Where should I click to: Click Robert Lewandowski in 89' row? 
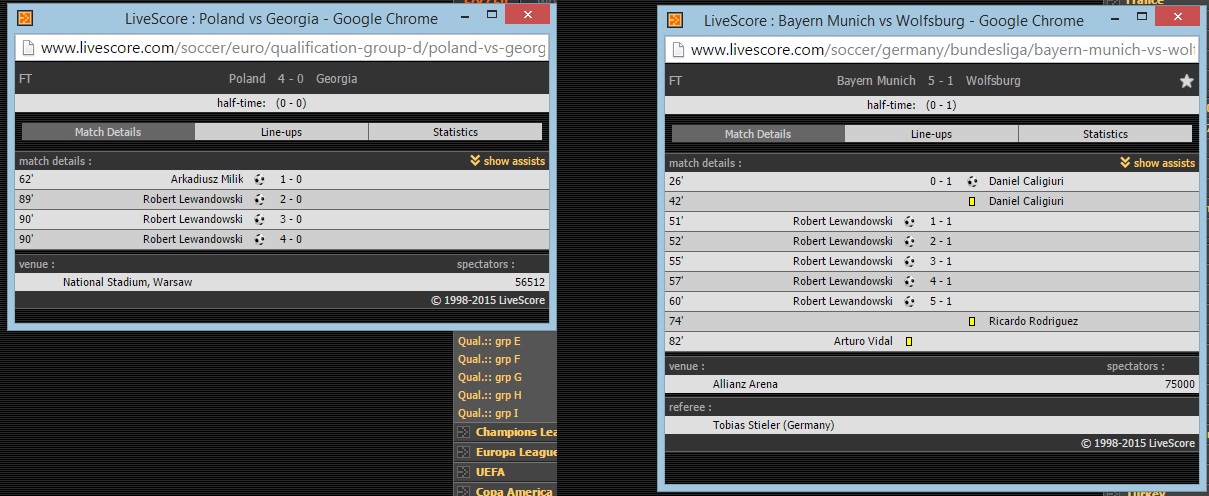(193, 199)
